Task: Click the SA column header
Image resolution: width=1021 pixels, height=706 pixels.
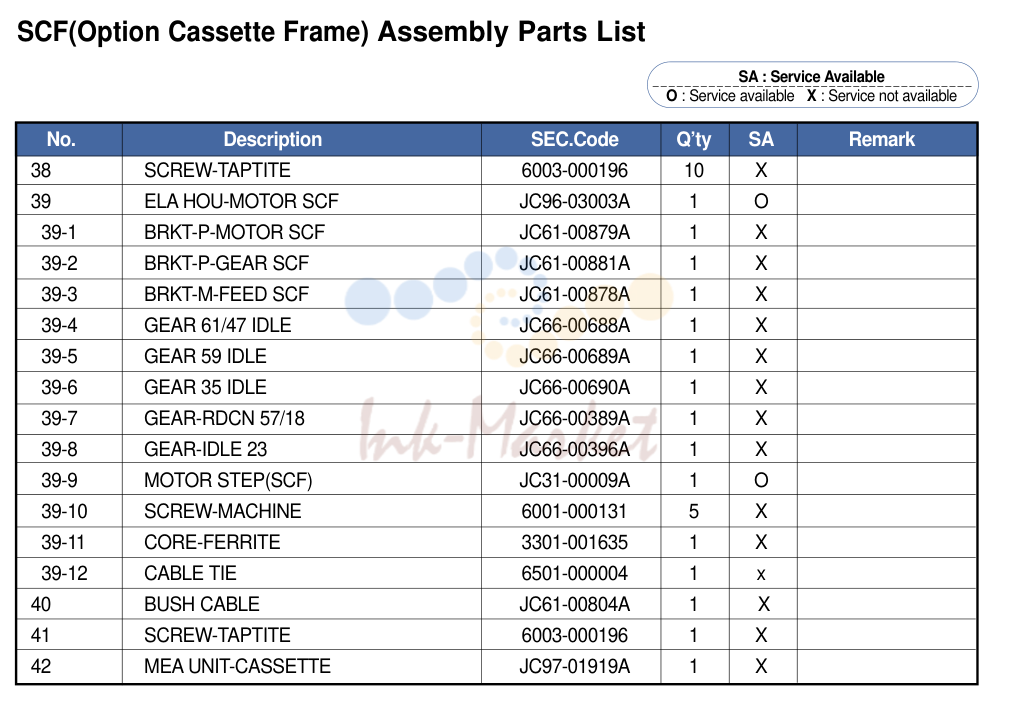Action: click(x=763, y=139)
